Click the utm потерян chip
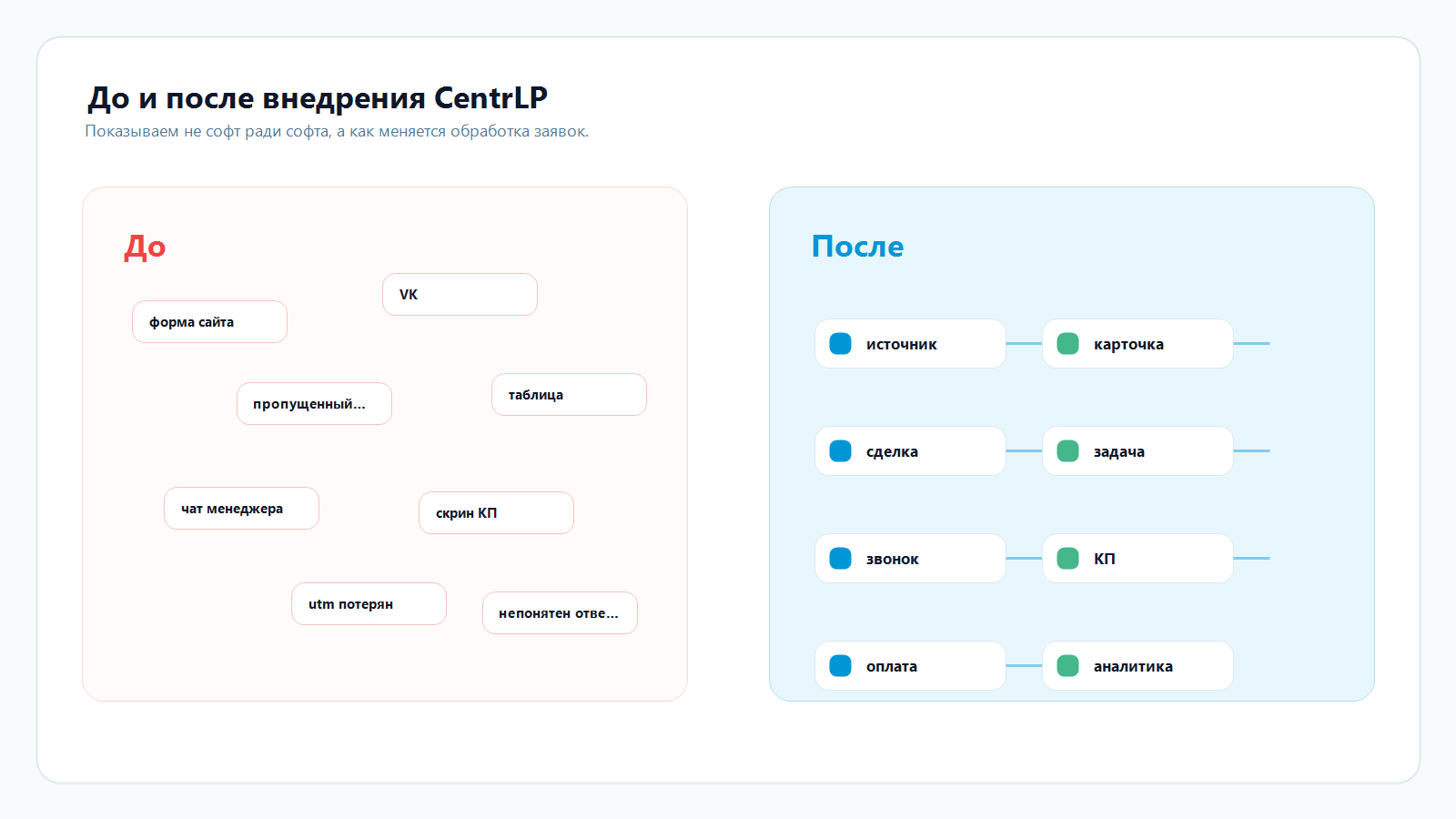1456x819 pixels. (369, 604)
